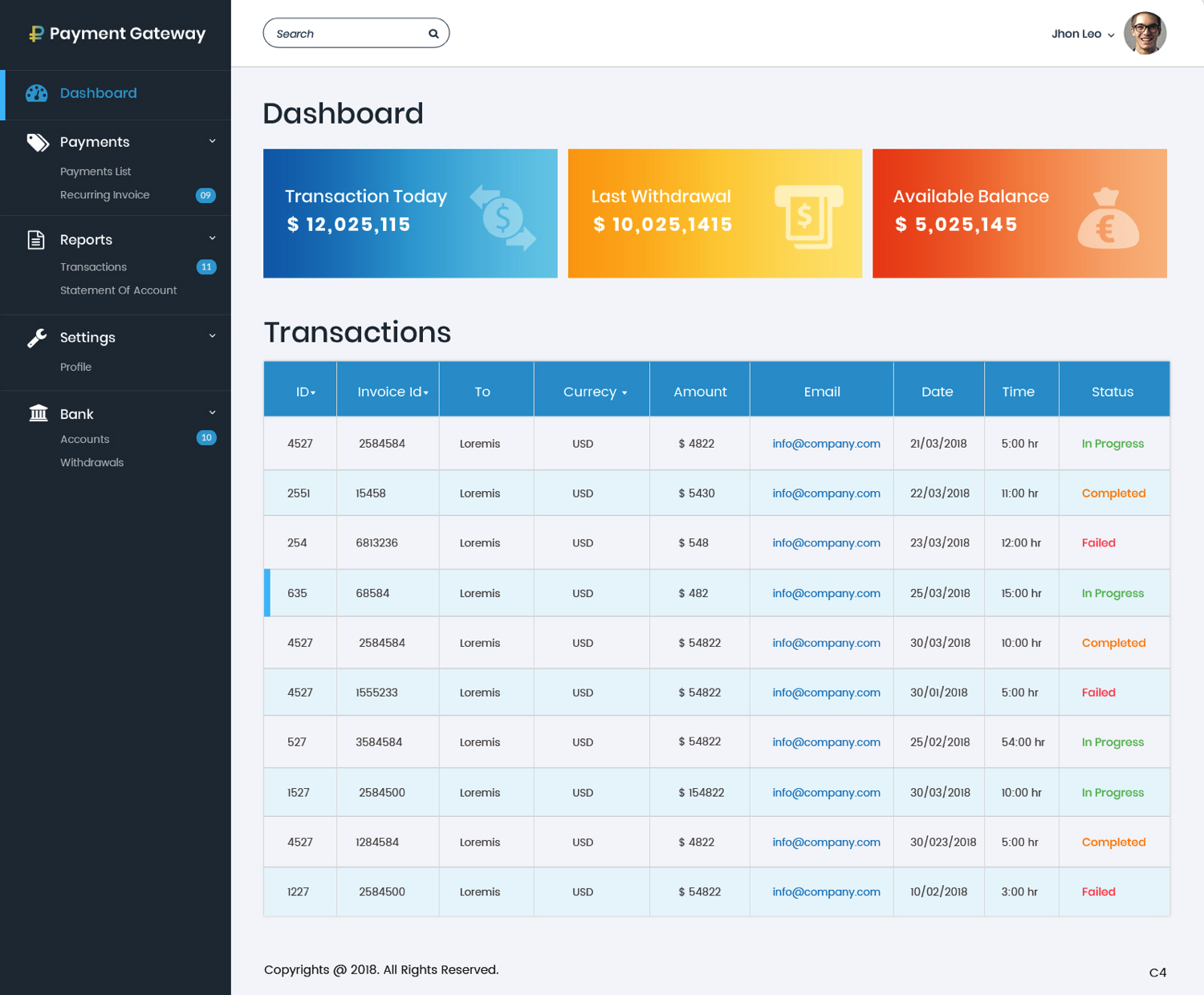Open the Jhon Leo user dropdown

(x=1083, y=34)
